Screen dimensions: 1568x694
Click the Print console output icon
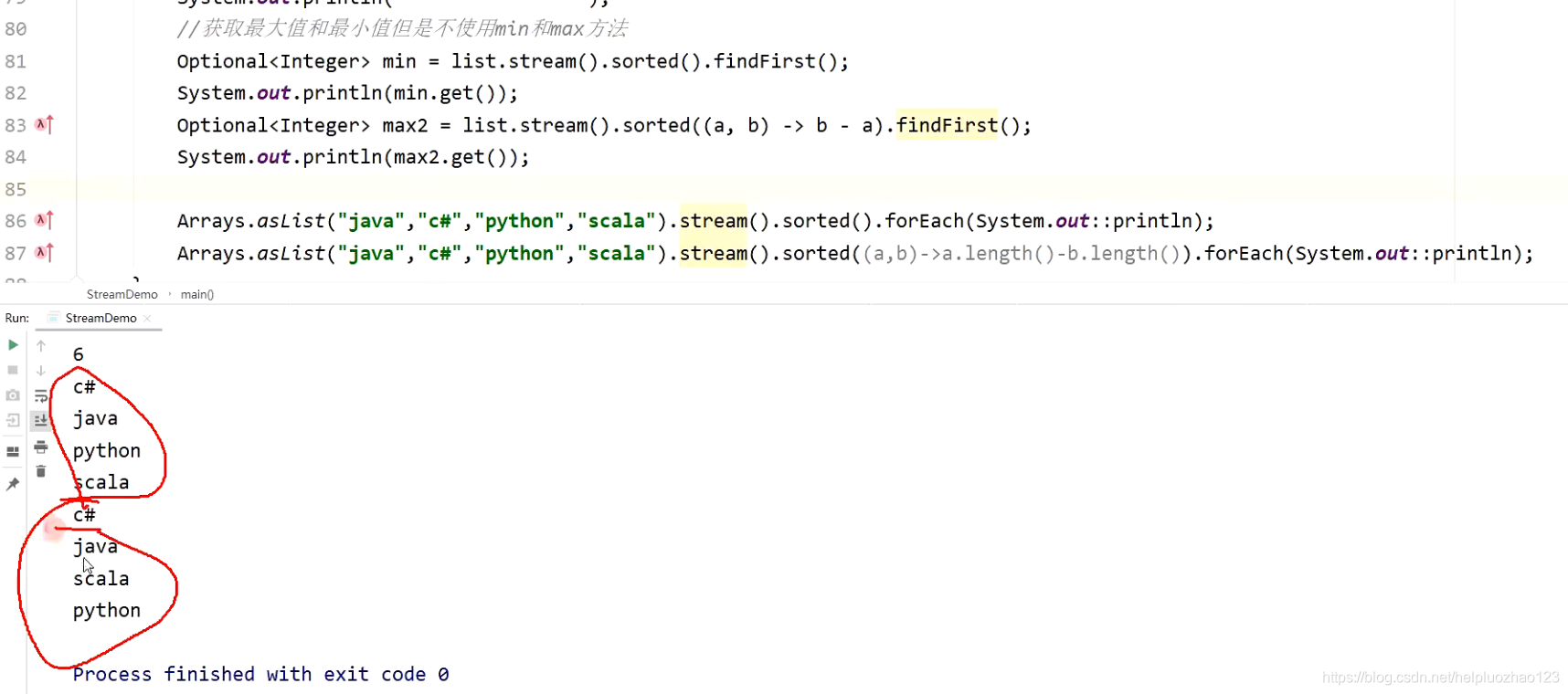(x=41, y=447)
